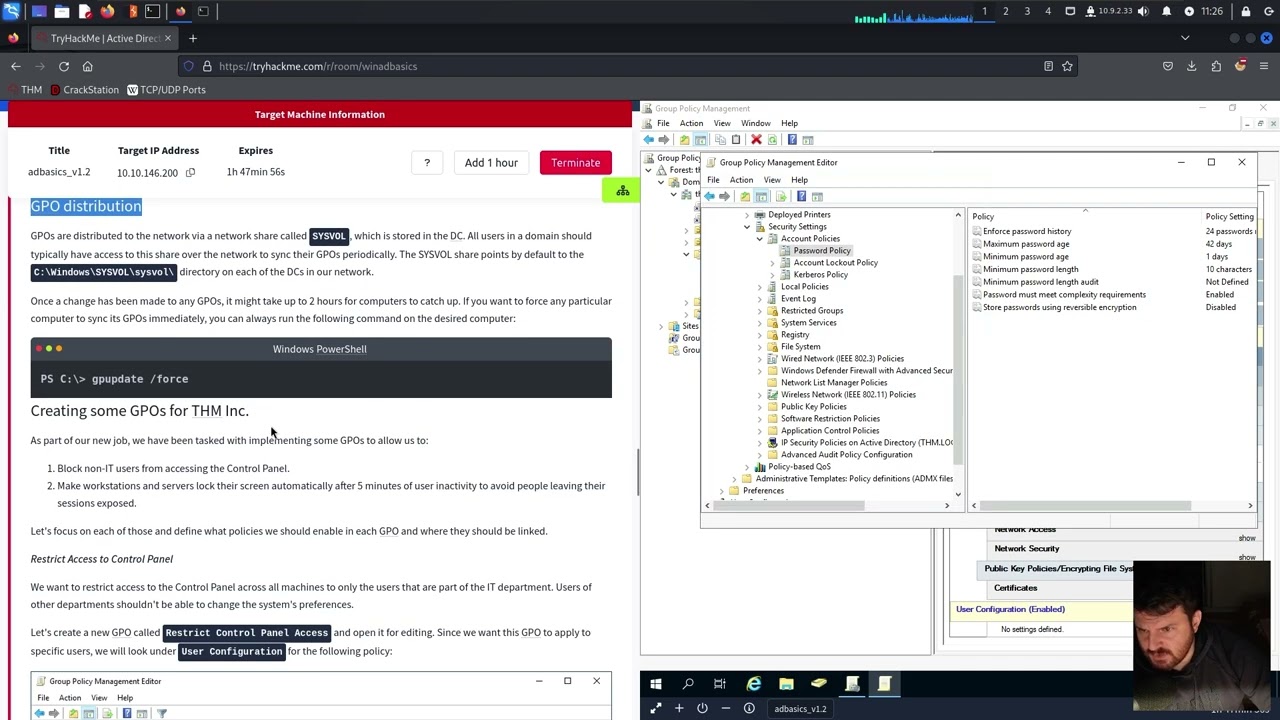Screen dimensions: 1280x720
Task: Open View menu in Group Policy Management Editor
Action: [x=772, y=180]
